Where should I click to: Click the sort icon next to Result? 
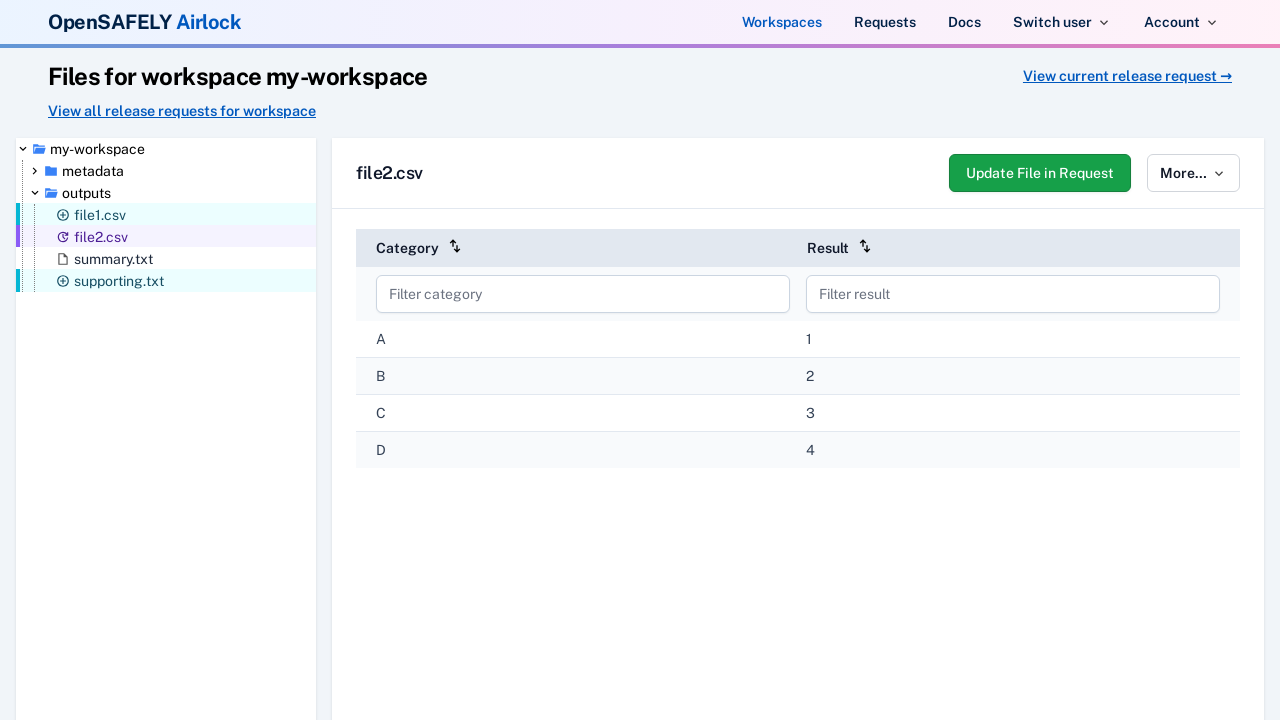(x=865, y=247)
